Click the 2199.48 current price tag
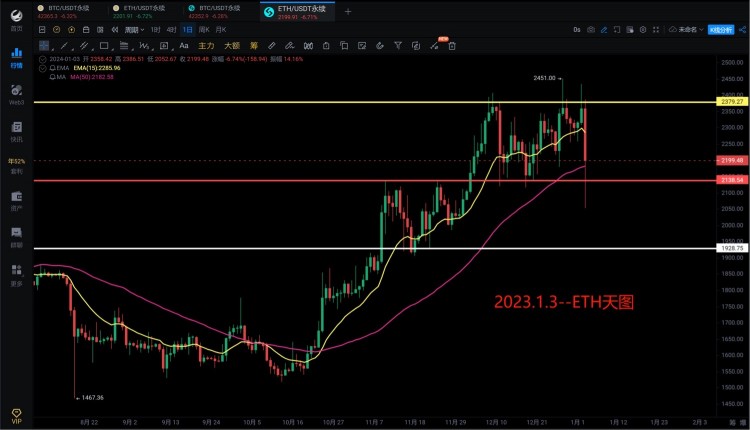The image size is (750, 430). coord(732,161)
